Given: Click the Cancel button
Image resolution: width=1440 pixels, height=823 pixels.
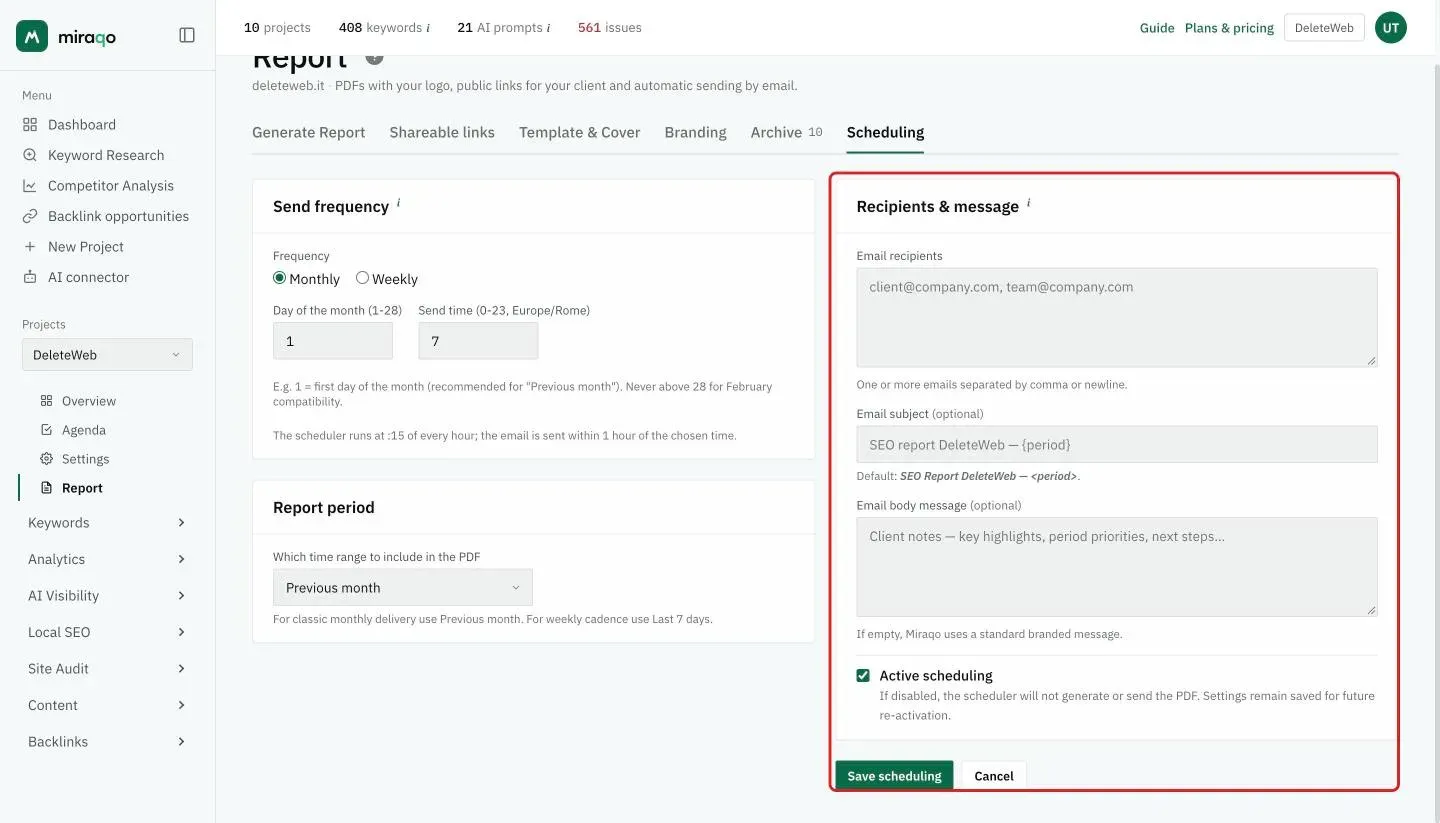Looking at the screenshot, I should click(x=994, y=776).
